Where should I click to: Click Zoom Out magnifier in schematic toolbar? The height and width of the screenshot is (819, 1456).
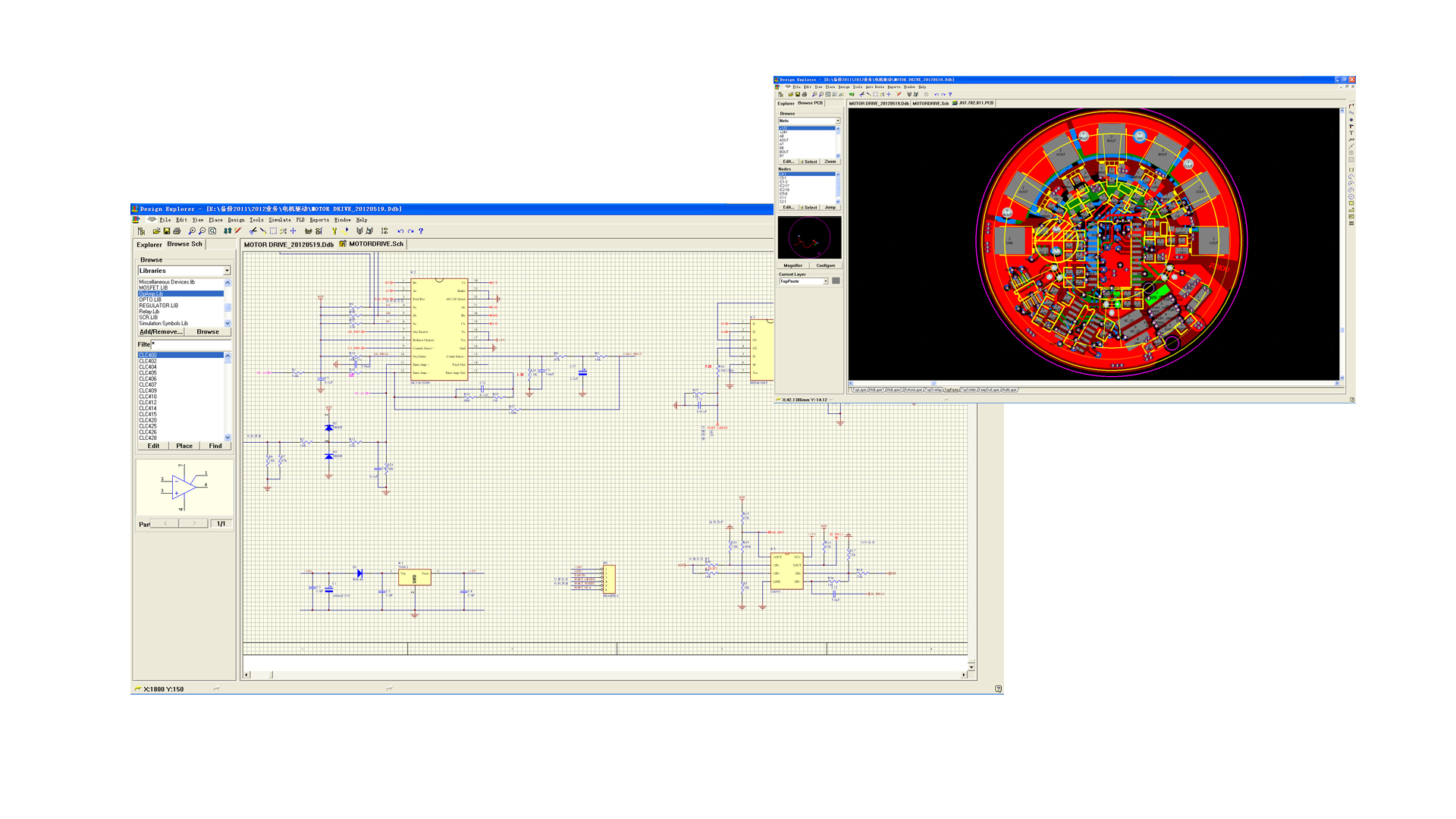[x=202, y=231]
